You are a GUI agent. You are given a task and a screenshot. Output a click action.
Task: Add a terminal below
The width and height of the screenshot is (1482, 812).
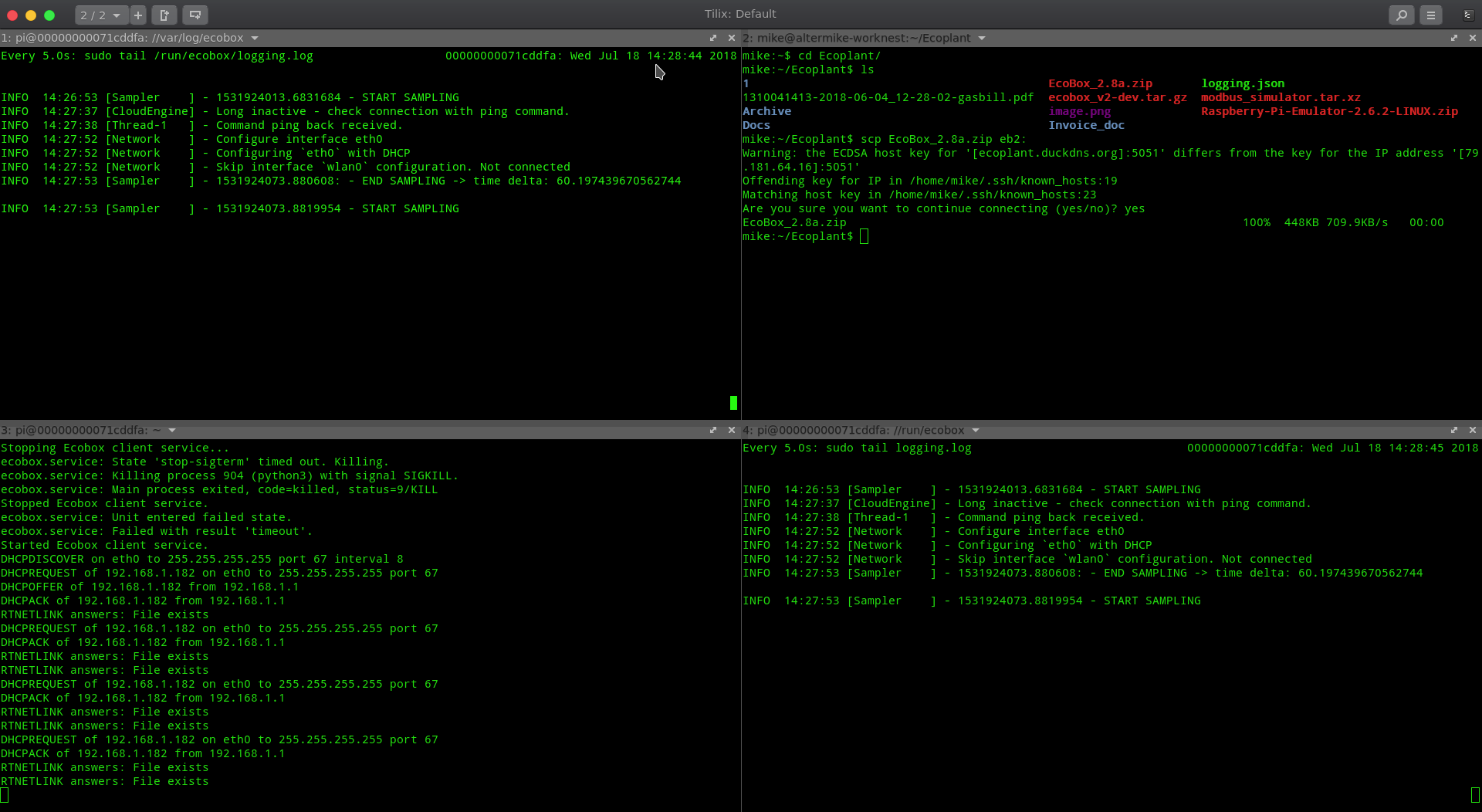coord(195,15)
